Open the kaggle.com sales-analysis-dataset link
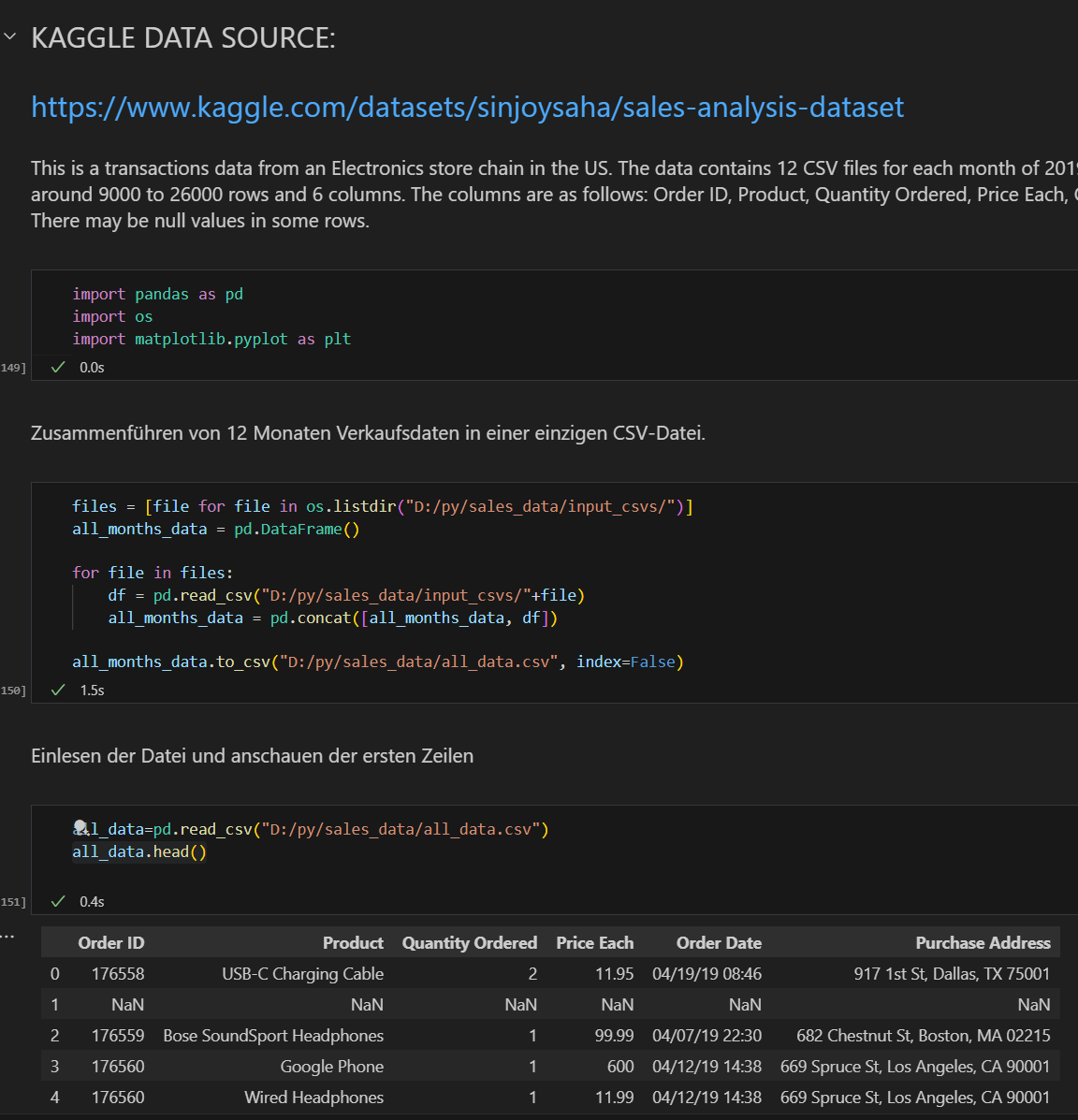This screenshot has height=1120, width=1078. 467,108
